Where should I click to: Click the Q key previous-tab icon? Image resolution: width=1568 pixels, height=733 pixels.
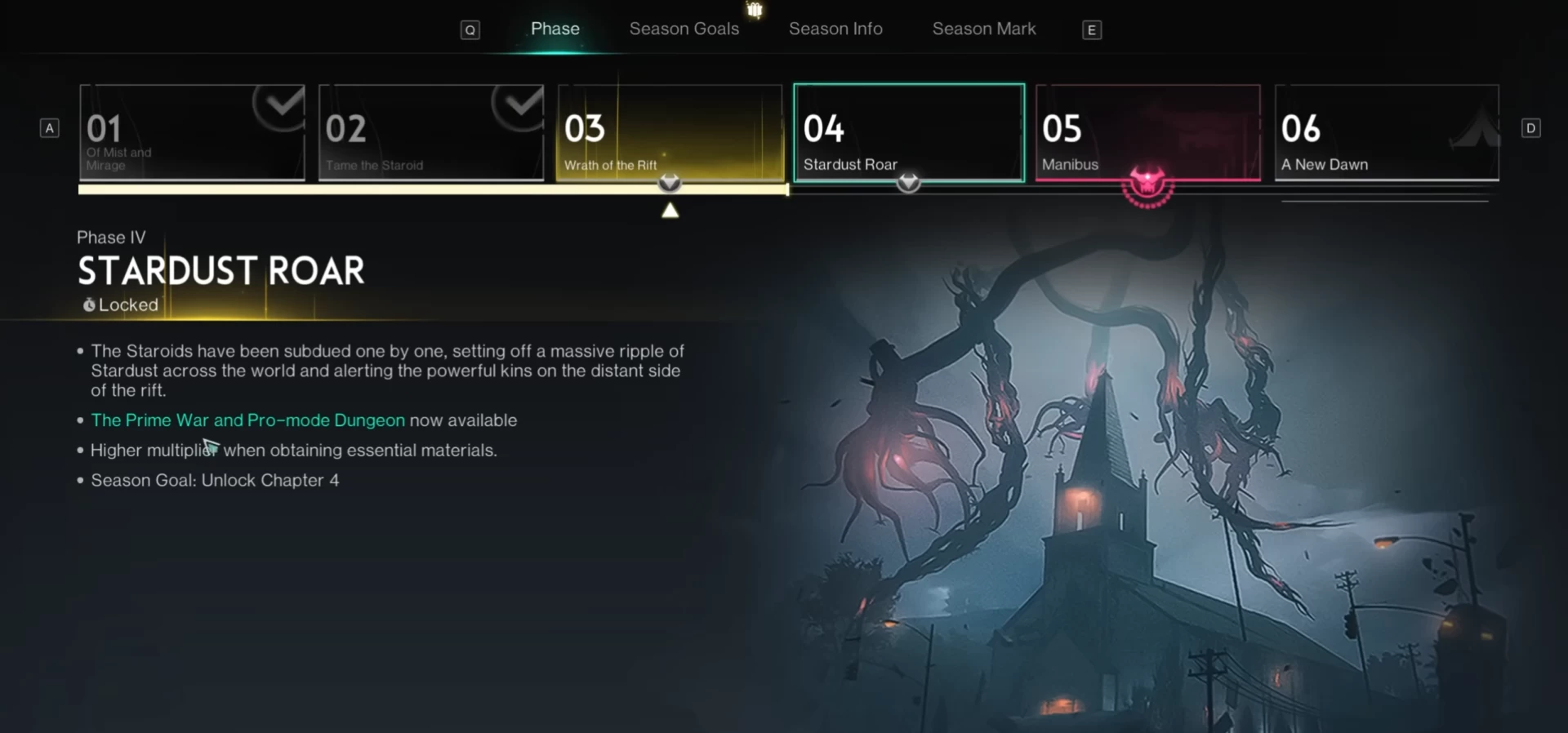pyautogui.click(x=470, y=30)
